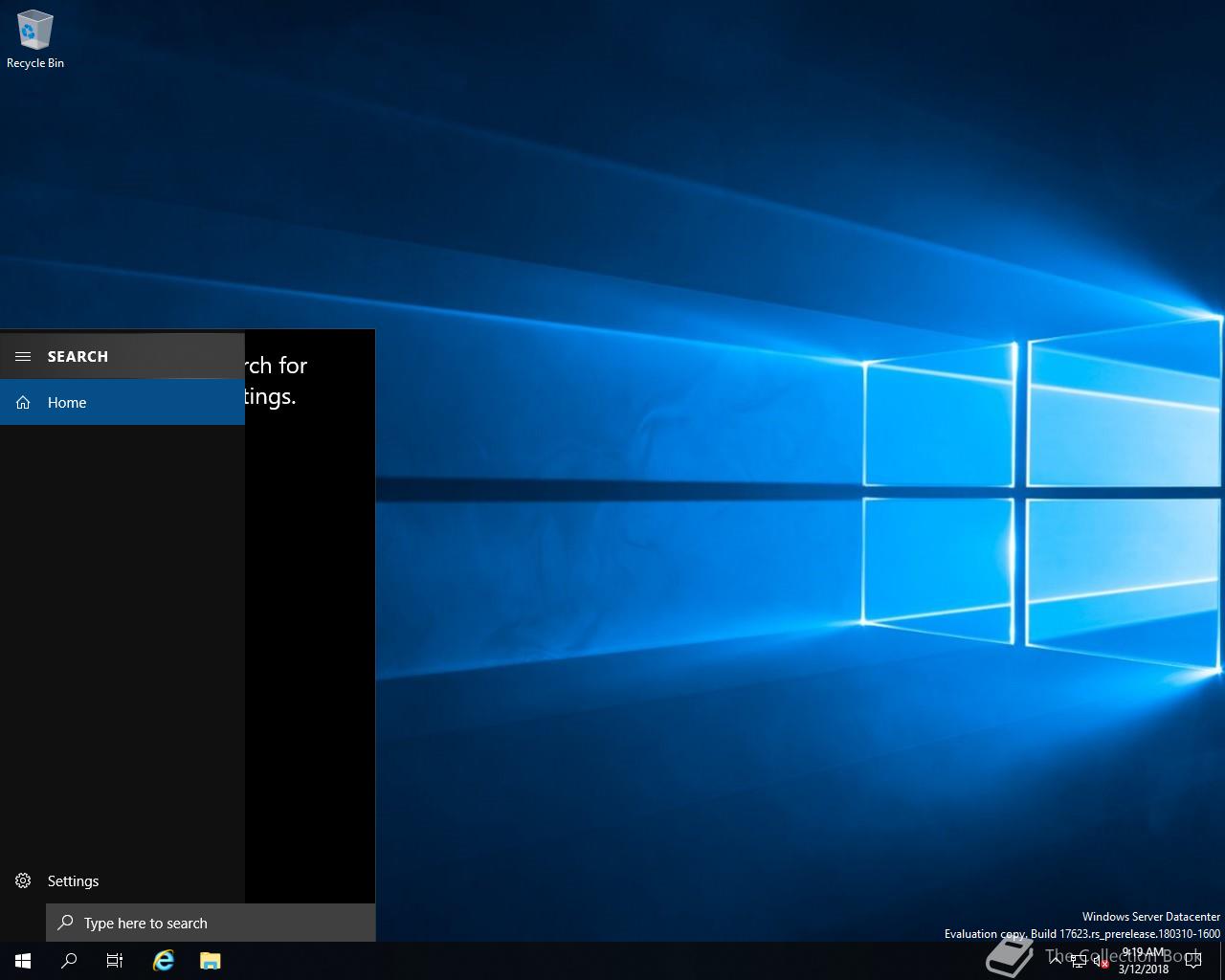1225x980 pixels.
Task: Open Settings in the search pane
Action: [122, 880]
